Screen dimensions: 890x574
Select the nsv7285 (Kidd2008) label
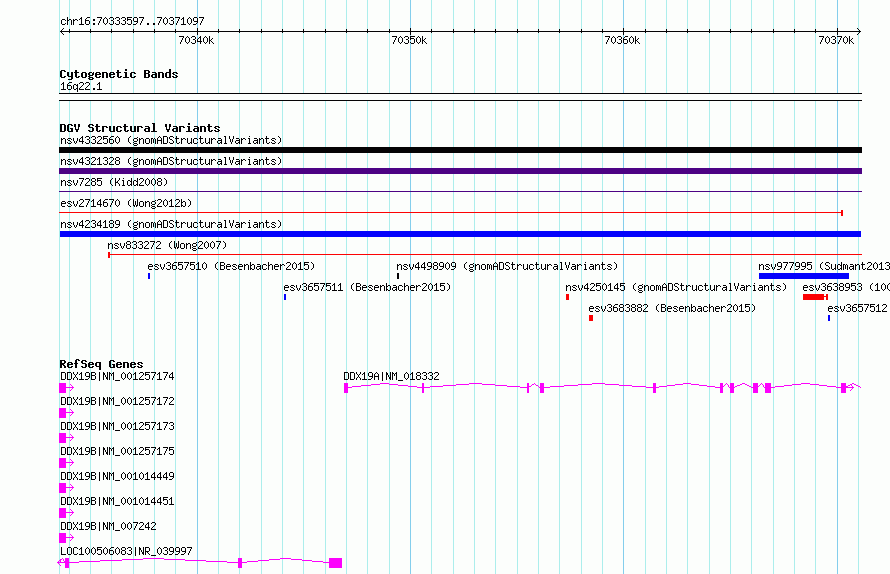coord(114,182)
